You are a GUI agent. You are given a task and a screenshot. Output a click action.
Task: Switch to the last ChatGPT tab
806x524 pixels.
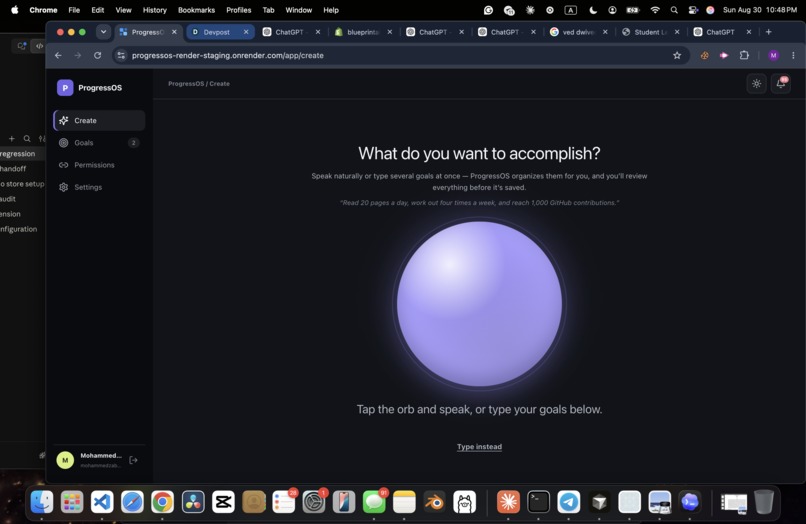[x=720, y=32]
